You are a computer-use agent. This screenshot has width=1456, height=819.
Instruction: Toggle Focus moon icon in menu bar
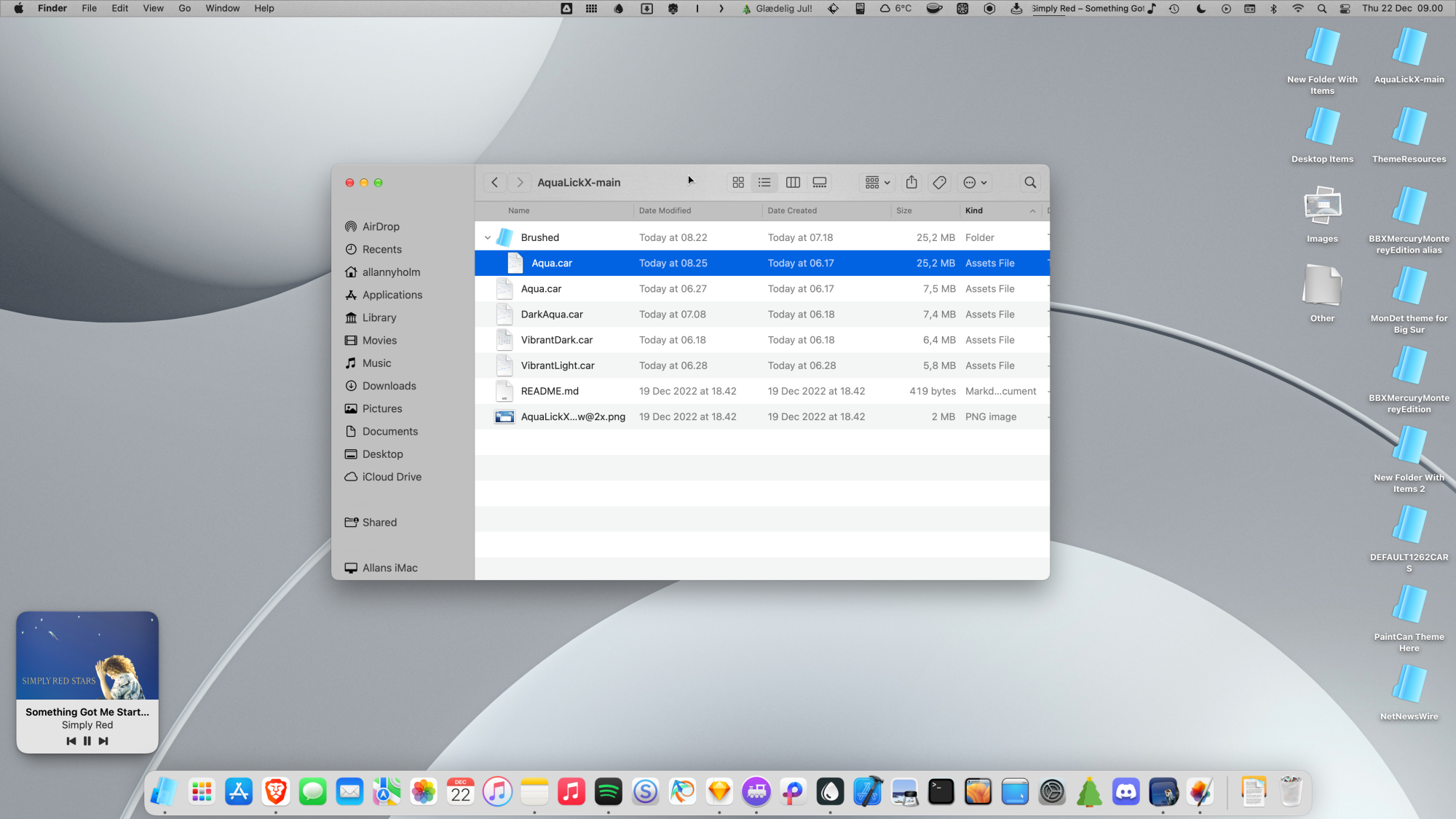tap(1201, 9)
